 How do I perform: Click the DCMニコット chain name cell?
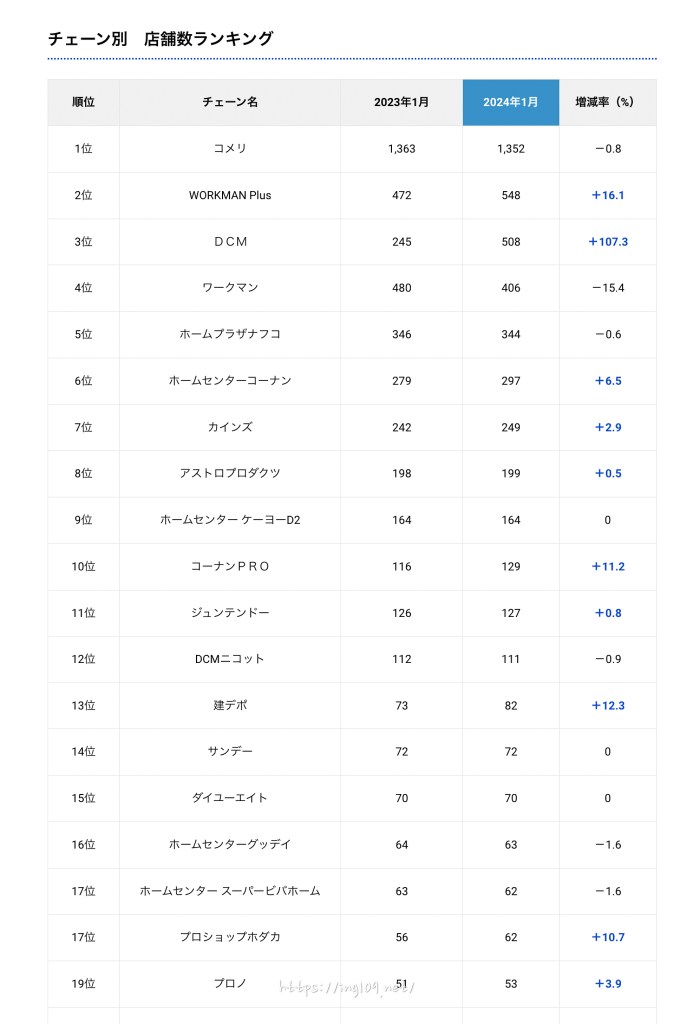230,659
